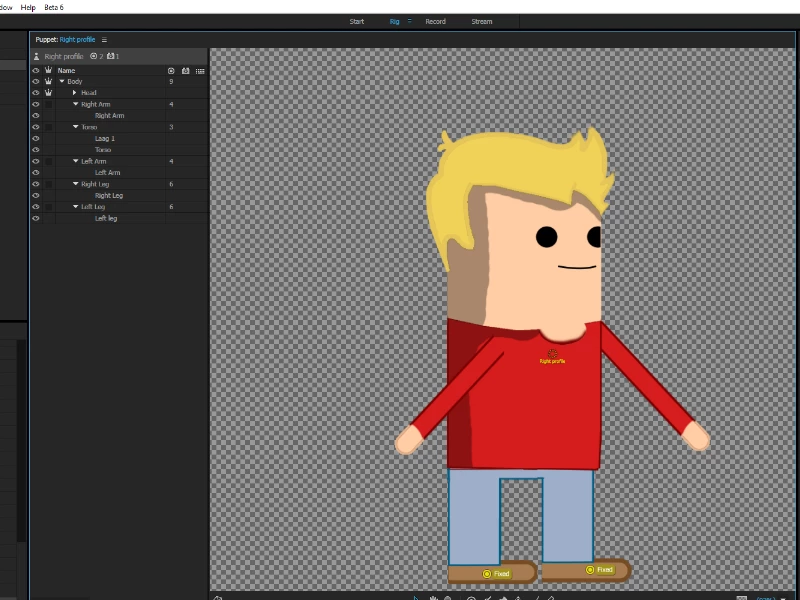
Task: Hide the Laag 1 layer
Action: point(36,138)
